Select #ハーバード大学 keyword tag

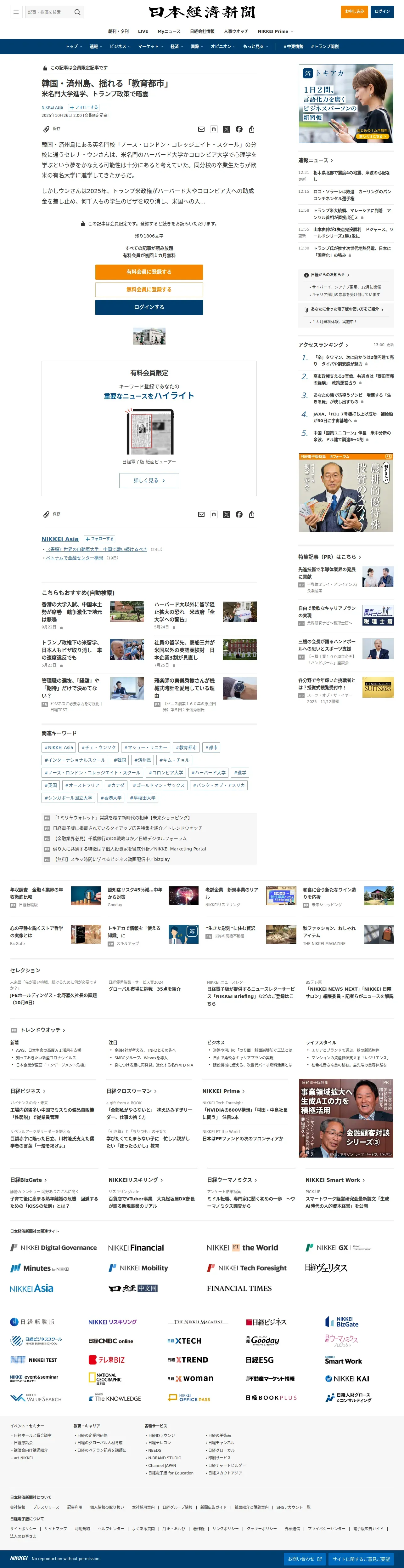point(209,773)
